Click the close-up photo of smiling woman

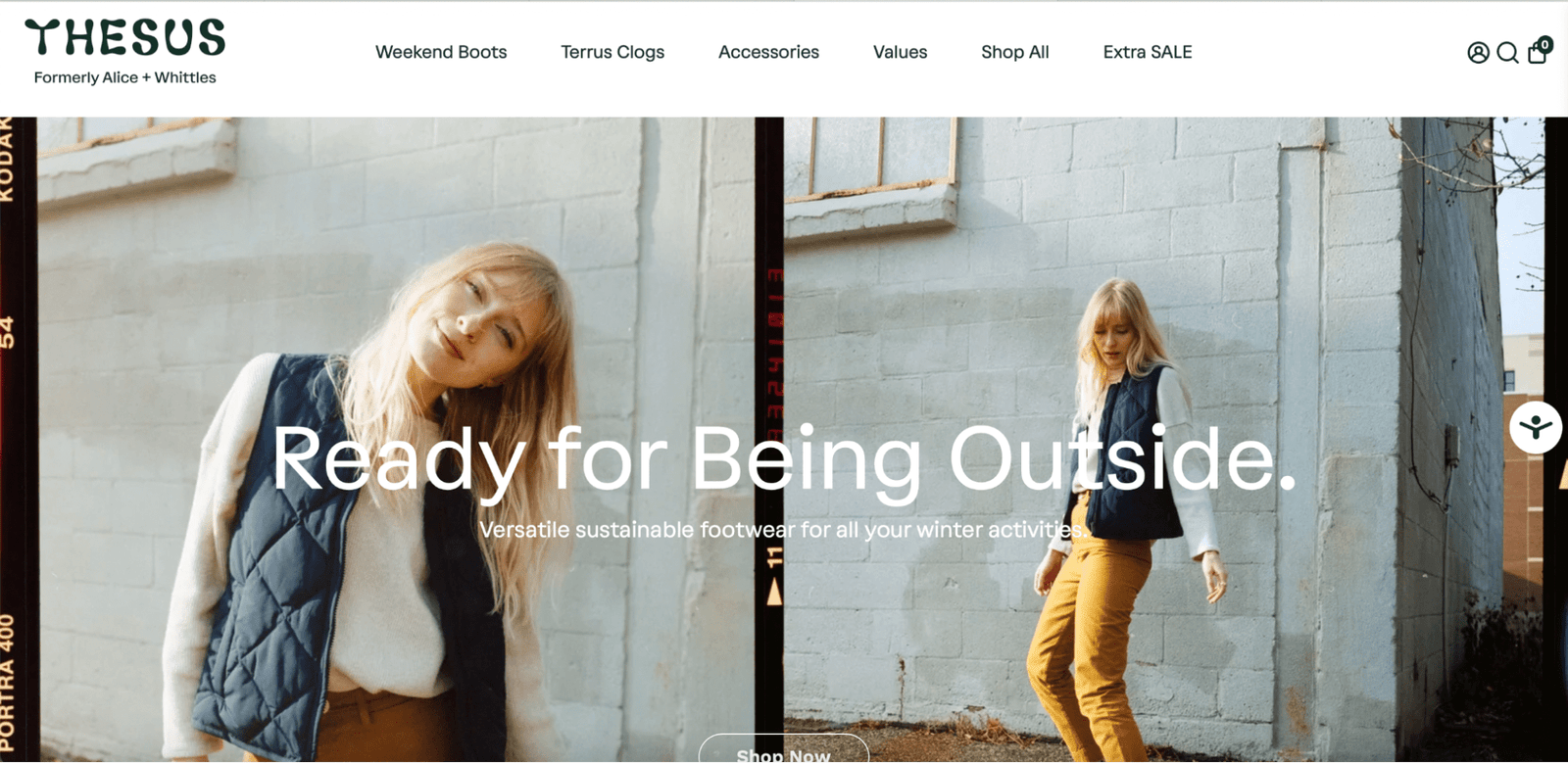coord(397,440)
